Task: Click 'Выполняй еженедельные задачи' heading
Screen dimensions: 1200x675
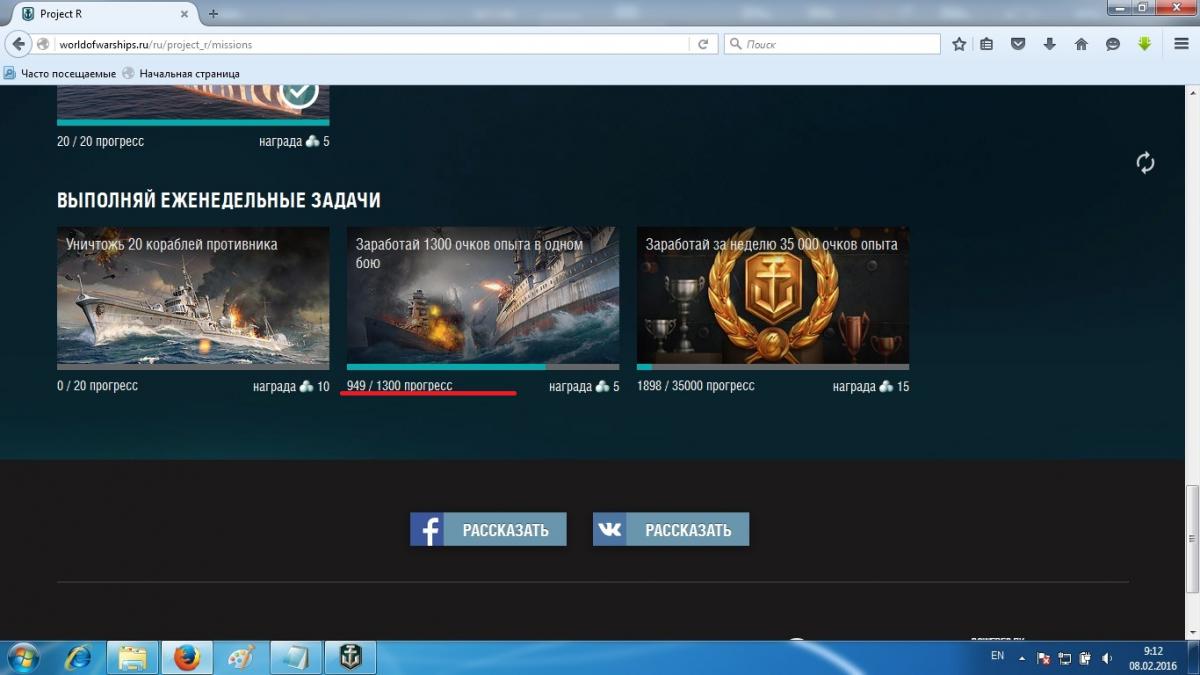Action: [219, 200]
